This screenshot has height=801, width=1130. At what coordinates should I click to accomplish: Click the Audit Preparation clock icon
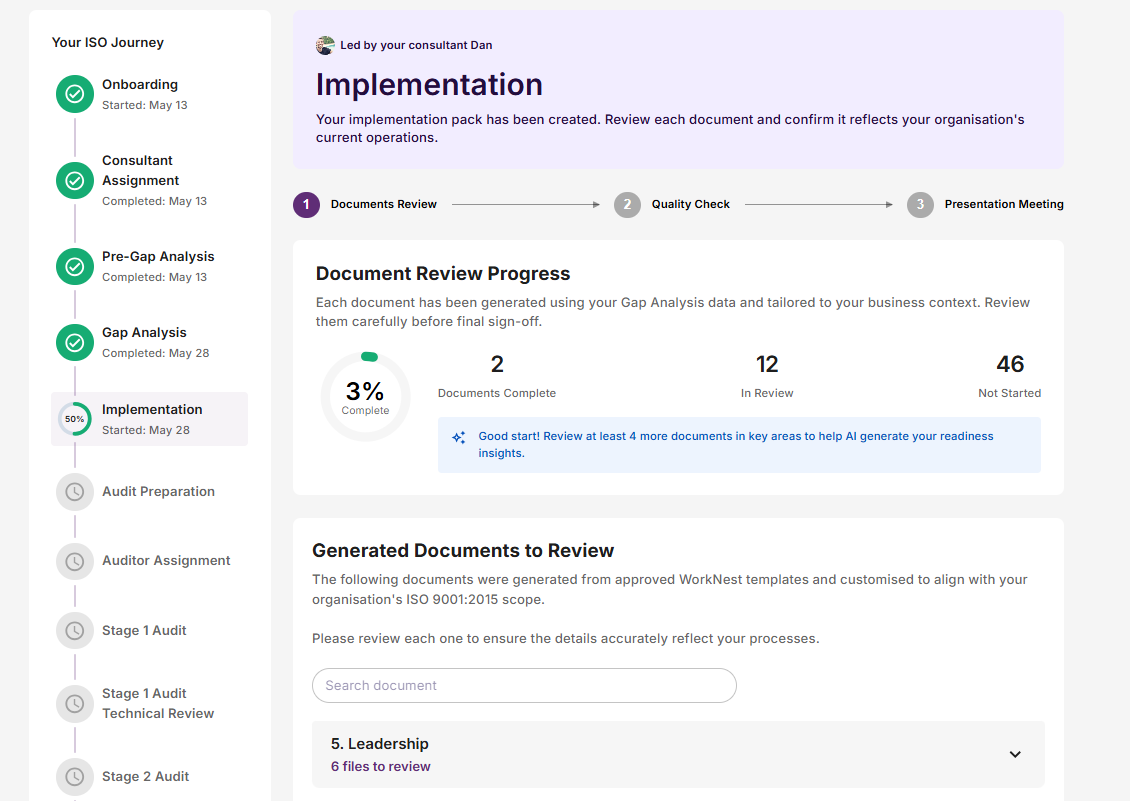pyautogui.click(x=75, y=492)
